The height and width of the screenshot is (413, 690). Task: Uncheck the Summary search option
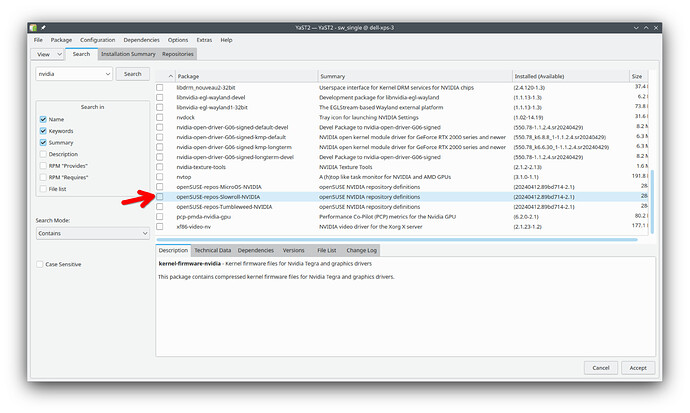click(43, 143)
